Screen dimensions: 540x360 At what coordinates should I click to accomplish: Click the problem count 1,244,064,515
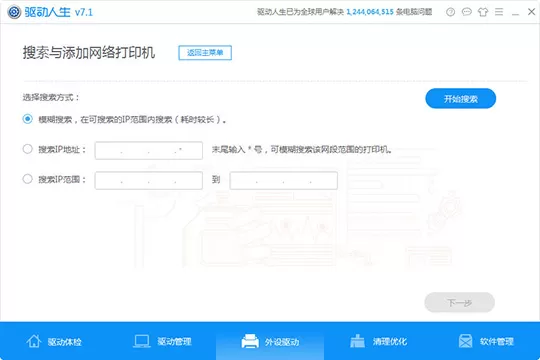point(370,12)
